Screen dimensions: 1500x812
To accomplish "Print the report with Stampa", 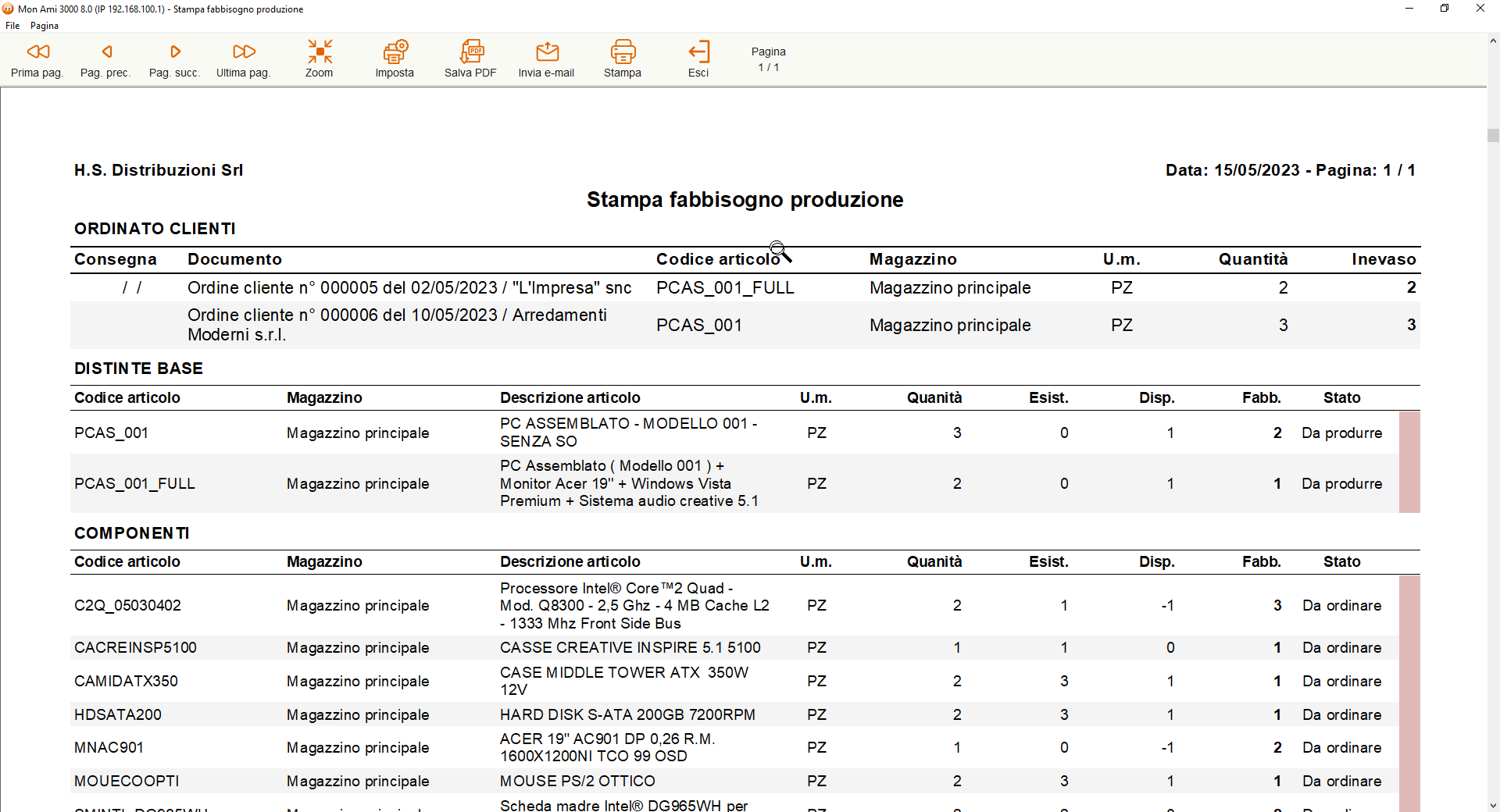I will tap(623, 59).
